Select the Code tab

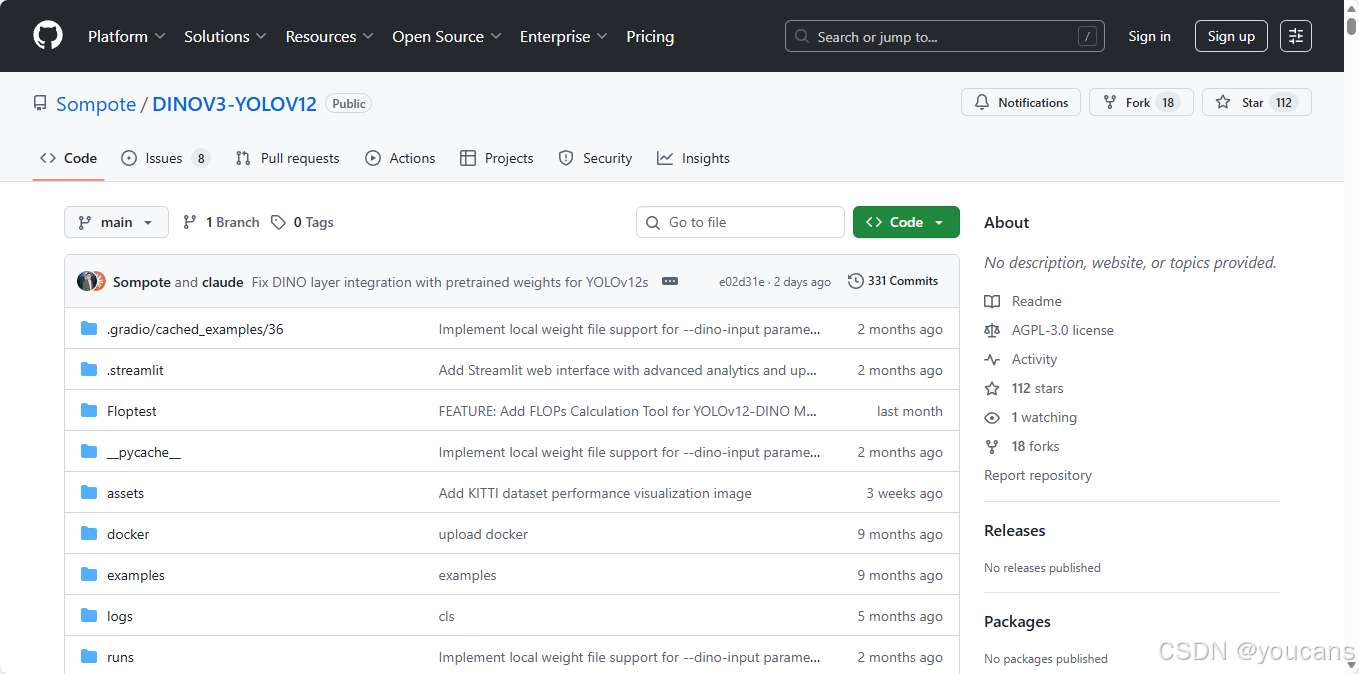[68, 158]
